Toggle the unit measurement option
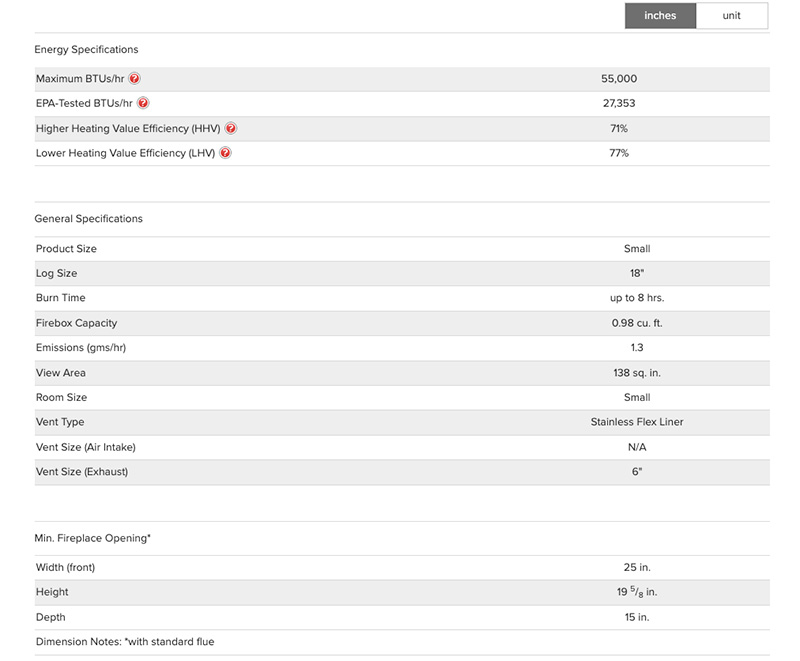Image resolution: width=800 pixels, height=661 pixels. (732, 16)
